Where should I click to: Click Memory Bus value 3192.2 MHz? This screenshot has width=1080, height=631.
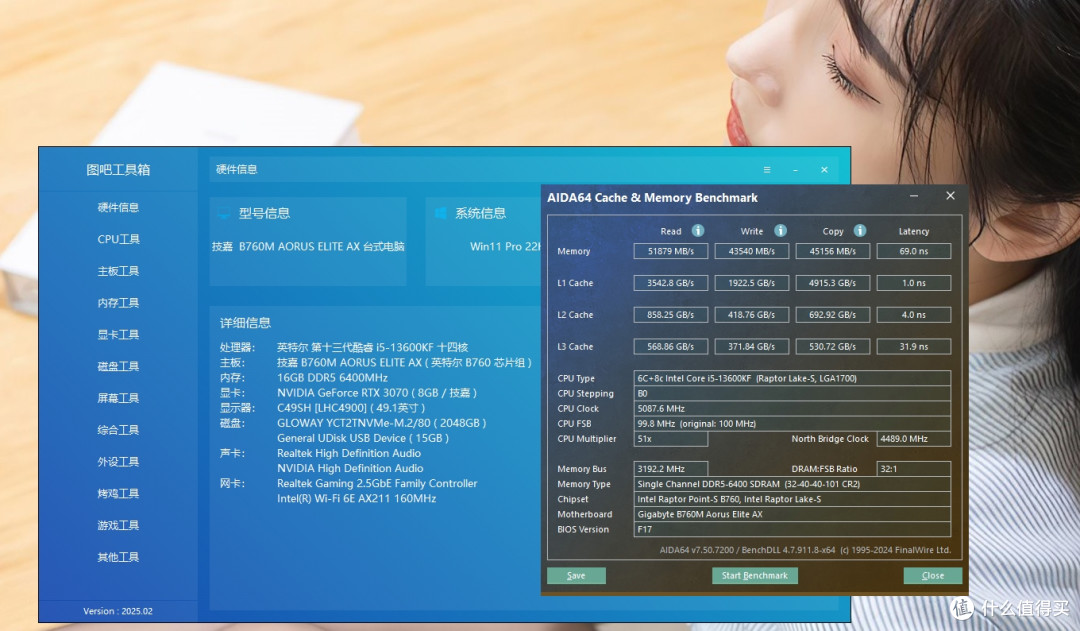click(671, 469)
